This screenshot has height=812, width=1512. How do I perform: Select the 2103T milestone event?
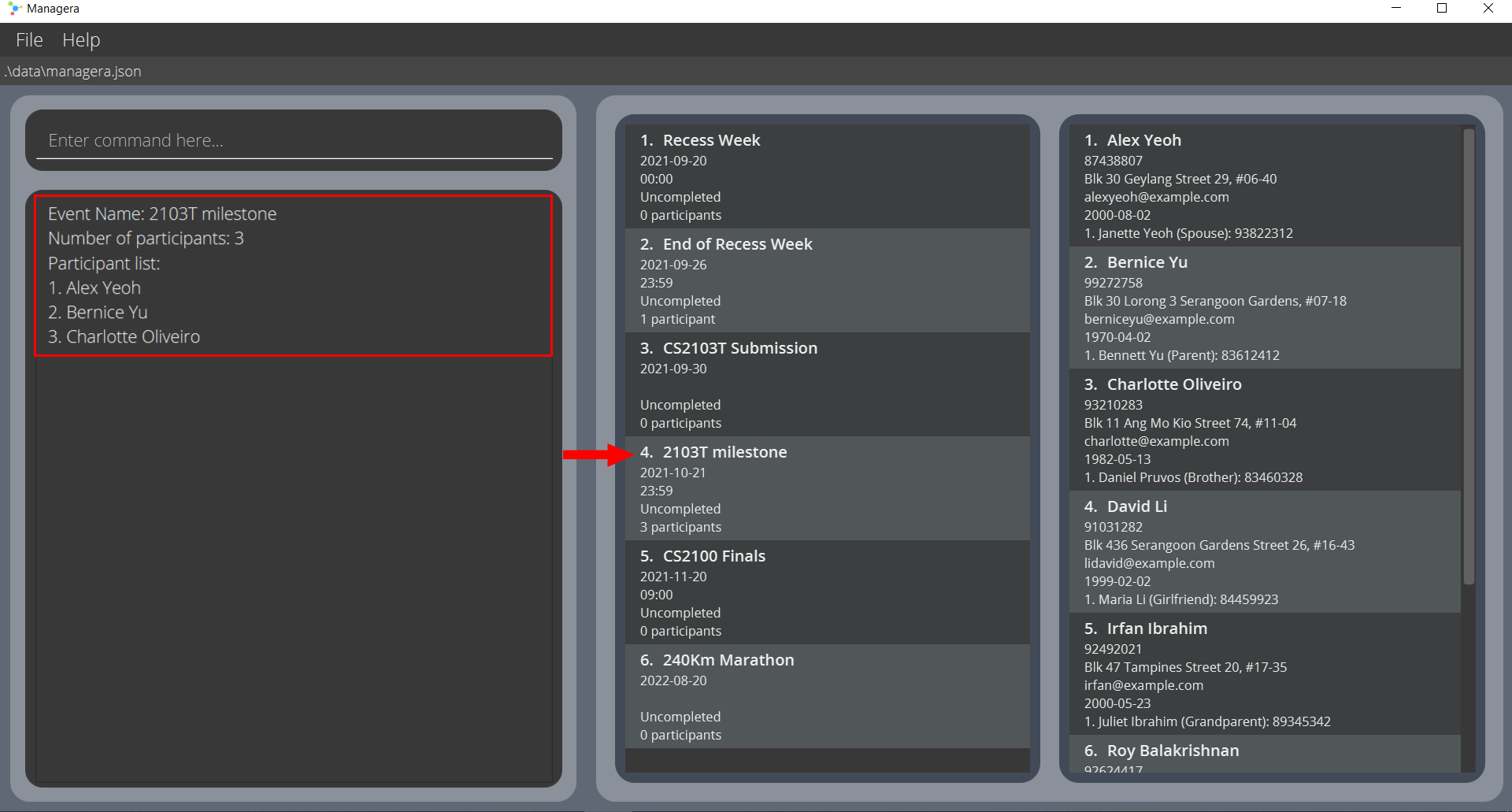(828, 488)
